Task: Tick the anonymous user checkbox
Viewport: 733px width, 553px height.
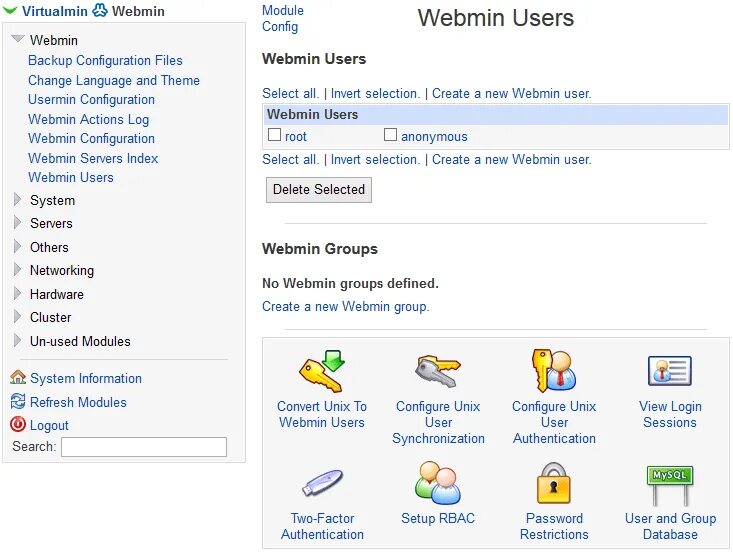Action: (390, 135)
